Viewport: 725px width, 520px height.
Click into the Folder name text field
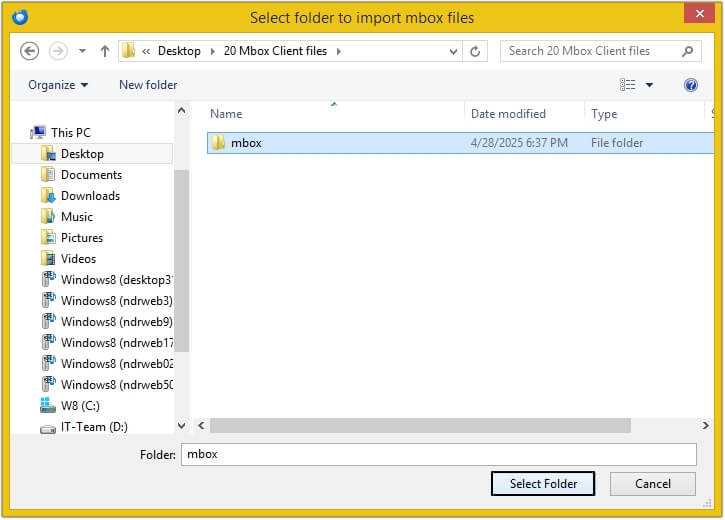tap(438, 454)
